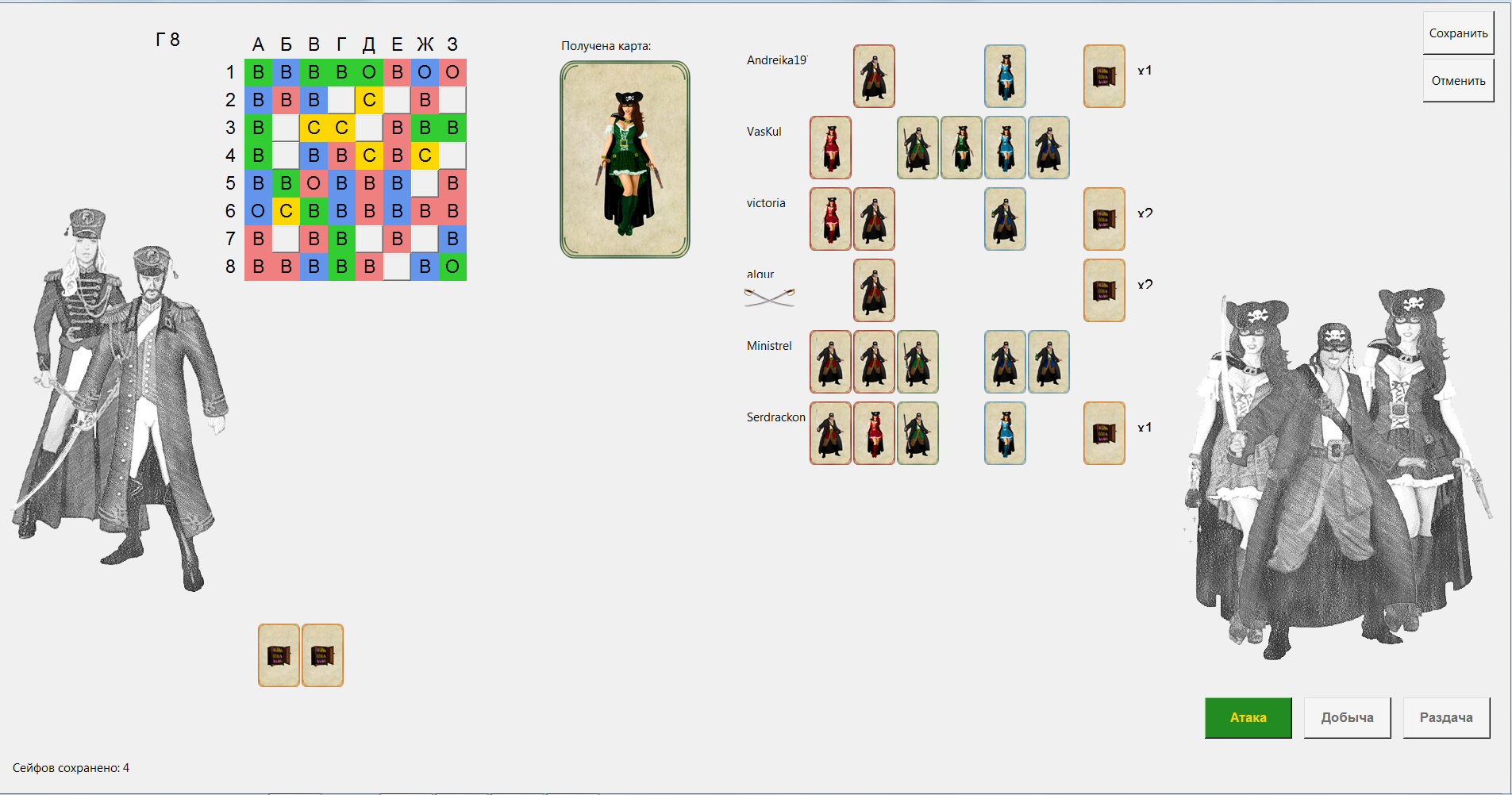1512x795 pixels.
Task: Click grid cell В5, red O
Action: [314, 183]
